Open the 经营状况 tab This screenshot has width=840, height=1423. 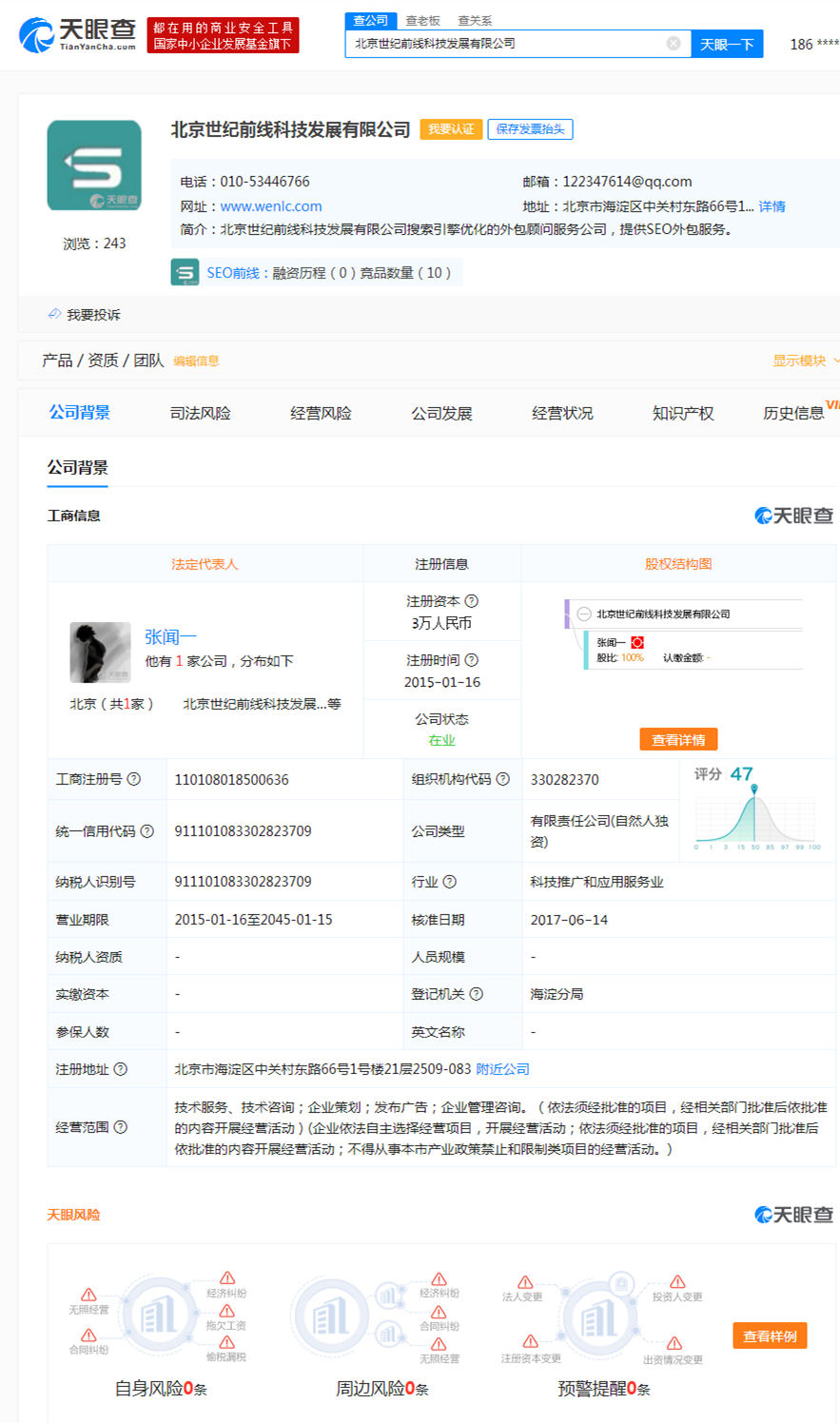pos(562,413)
